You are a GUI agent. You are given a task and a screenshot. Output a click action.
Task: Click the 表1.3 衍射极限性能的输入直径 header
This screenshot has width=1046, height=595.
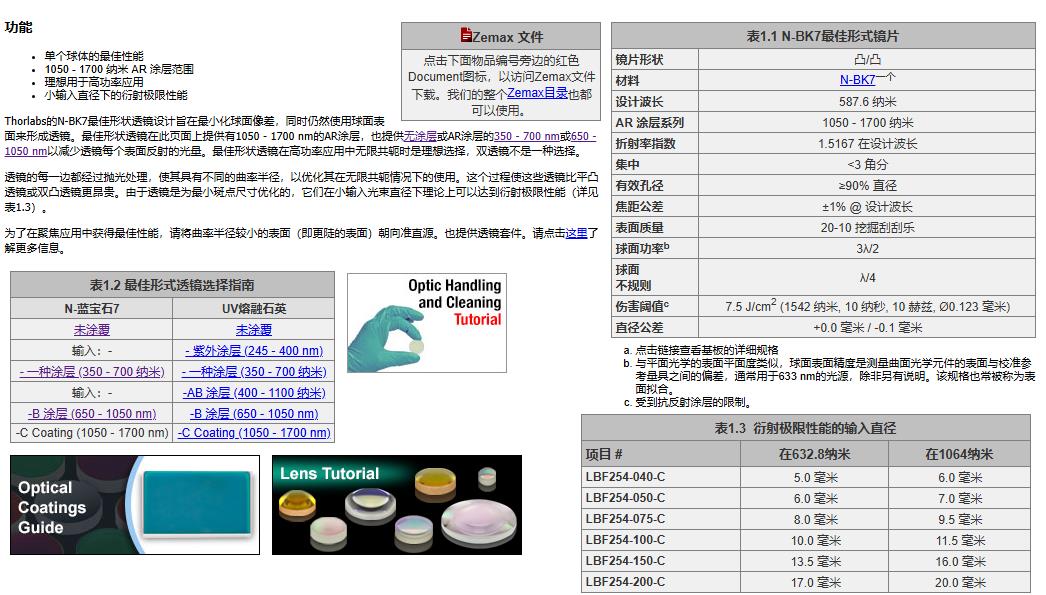(806, 428)
